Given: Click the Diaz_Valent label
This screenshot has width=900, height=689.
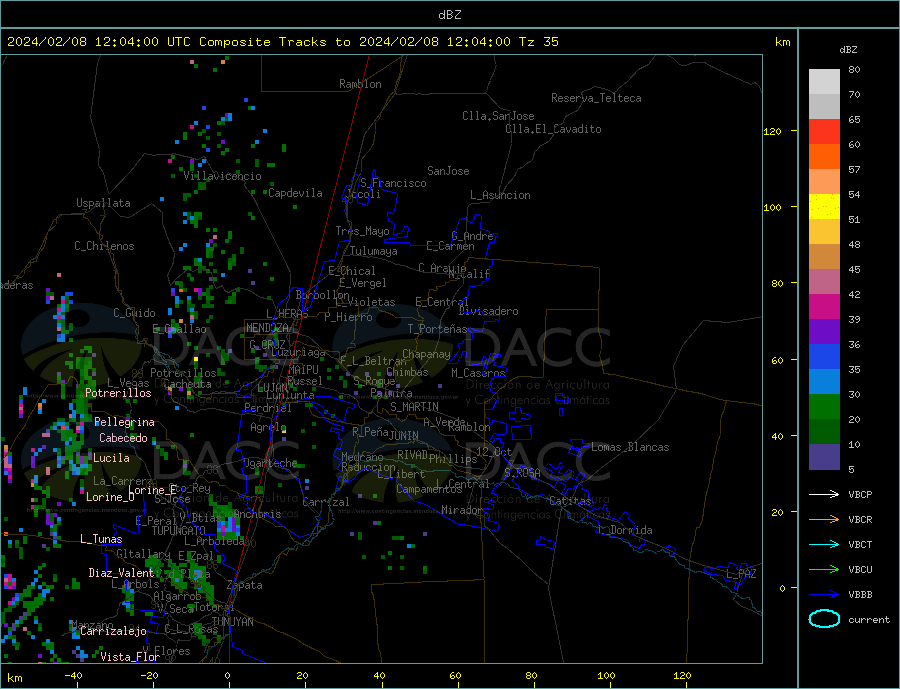Looking at the screenshot, I should [121, 573].
